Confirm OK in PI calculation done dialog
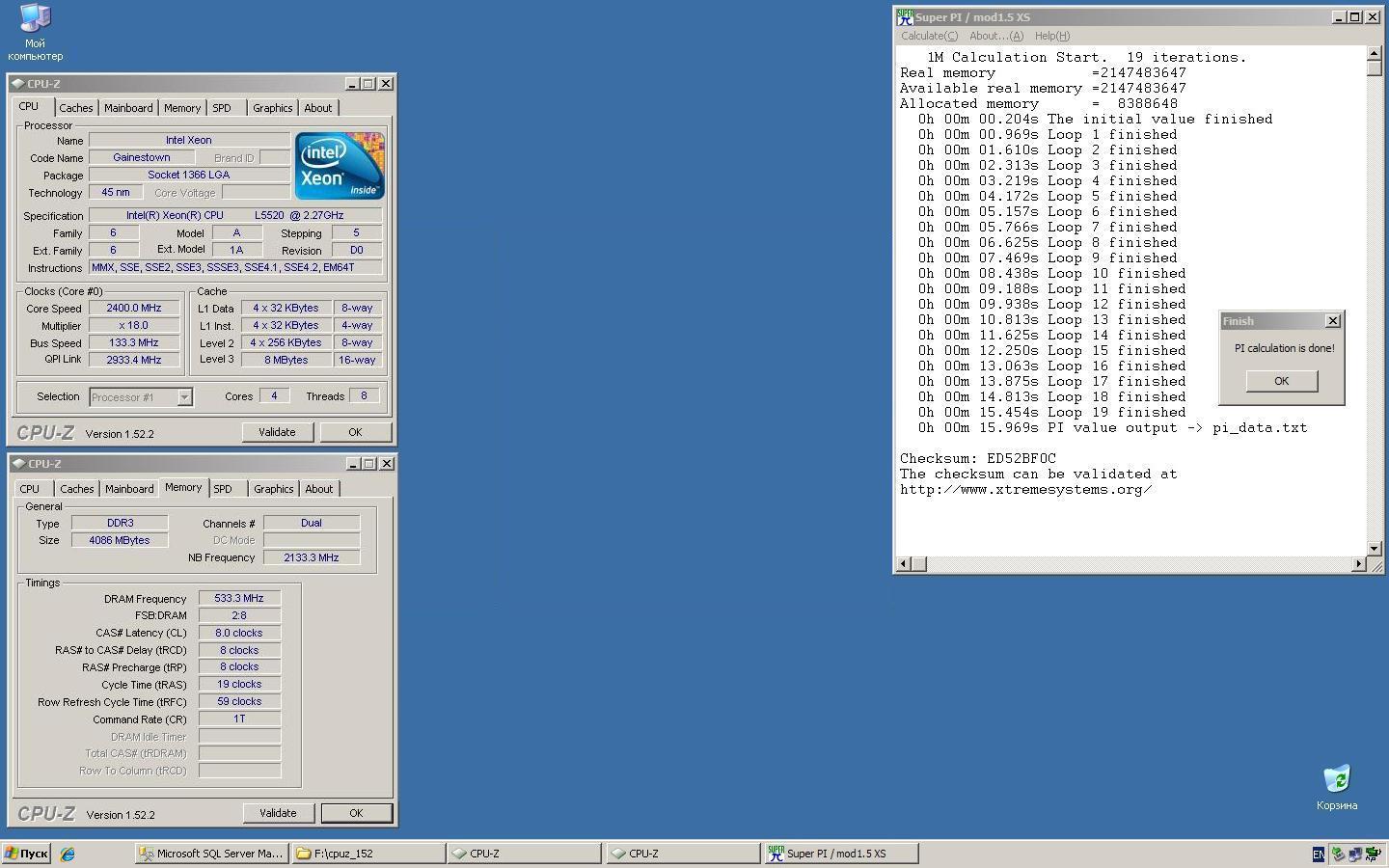The height and width of the screenshot is (868, 1389). click(x=1281, y=381)
